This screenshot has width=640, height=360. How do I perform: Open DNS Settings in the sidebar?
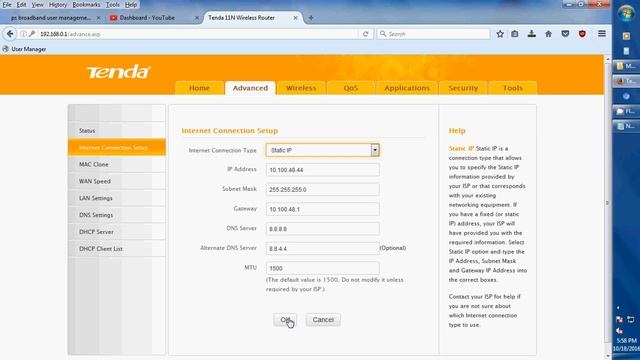(x=117, y=215)
